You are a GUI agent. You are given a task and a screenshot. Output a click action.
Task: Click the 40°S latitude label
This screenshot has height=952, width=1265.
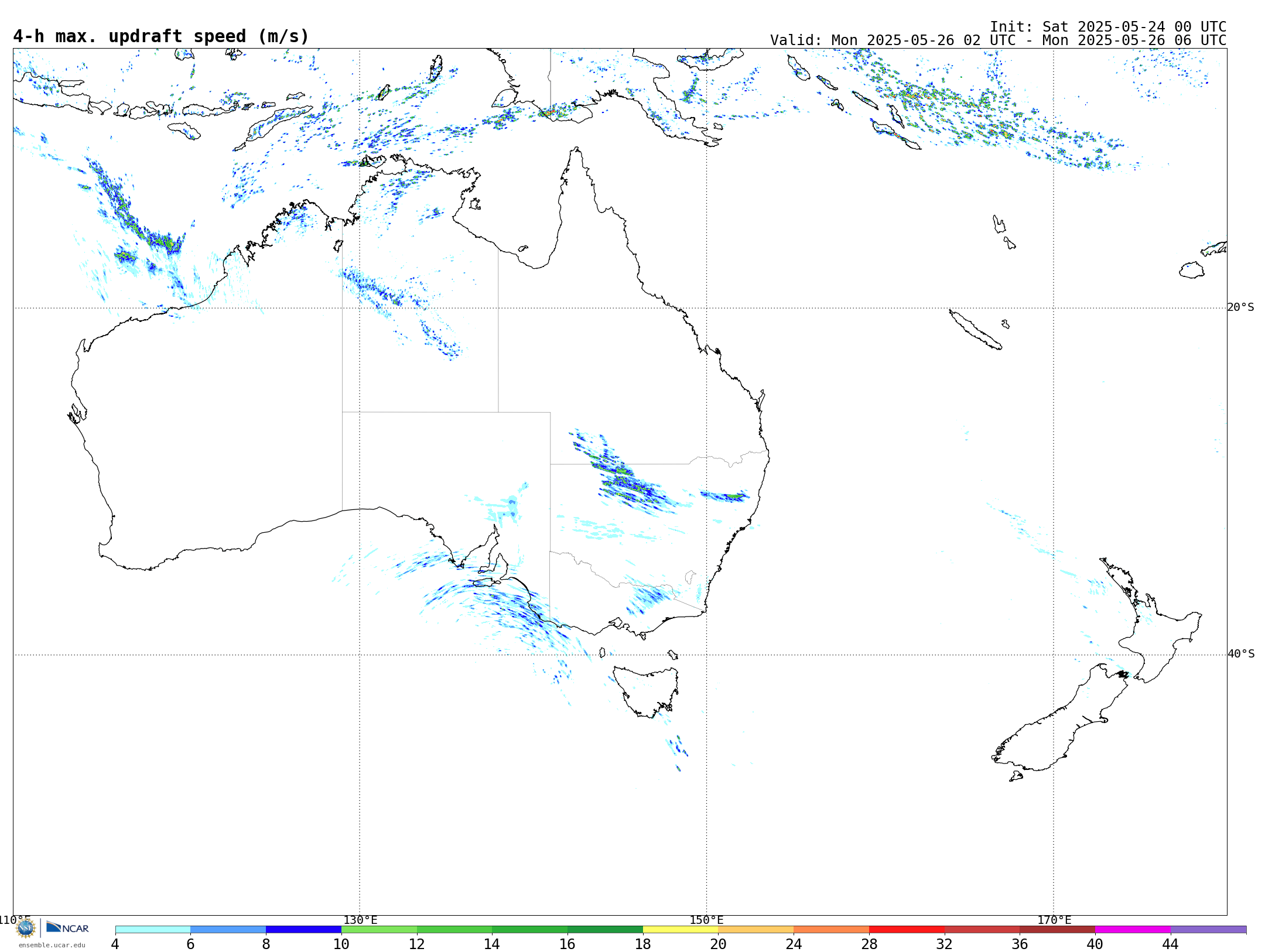pos(1241,654)
